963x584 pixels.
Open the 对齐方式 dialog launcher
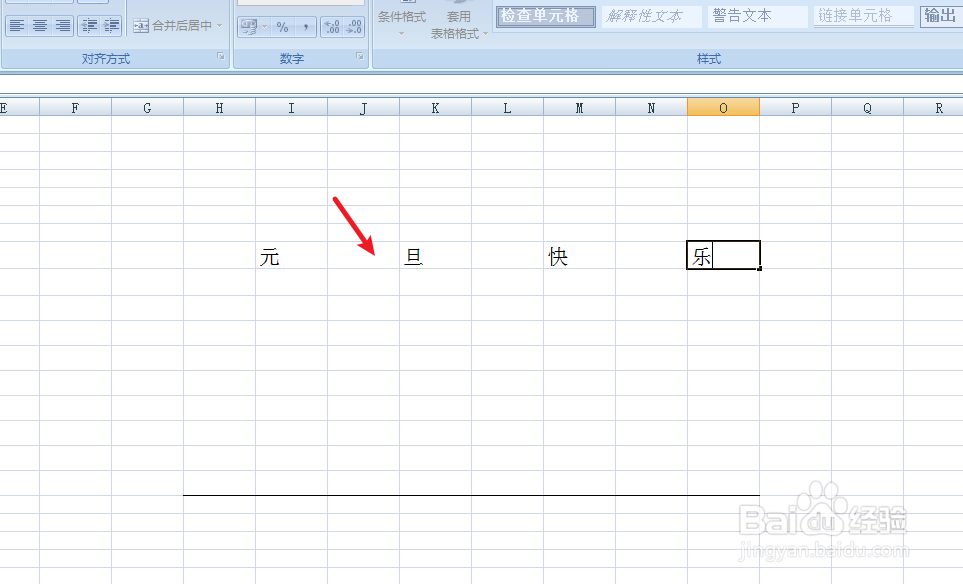click(222, 55)
